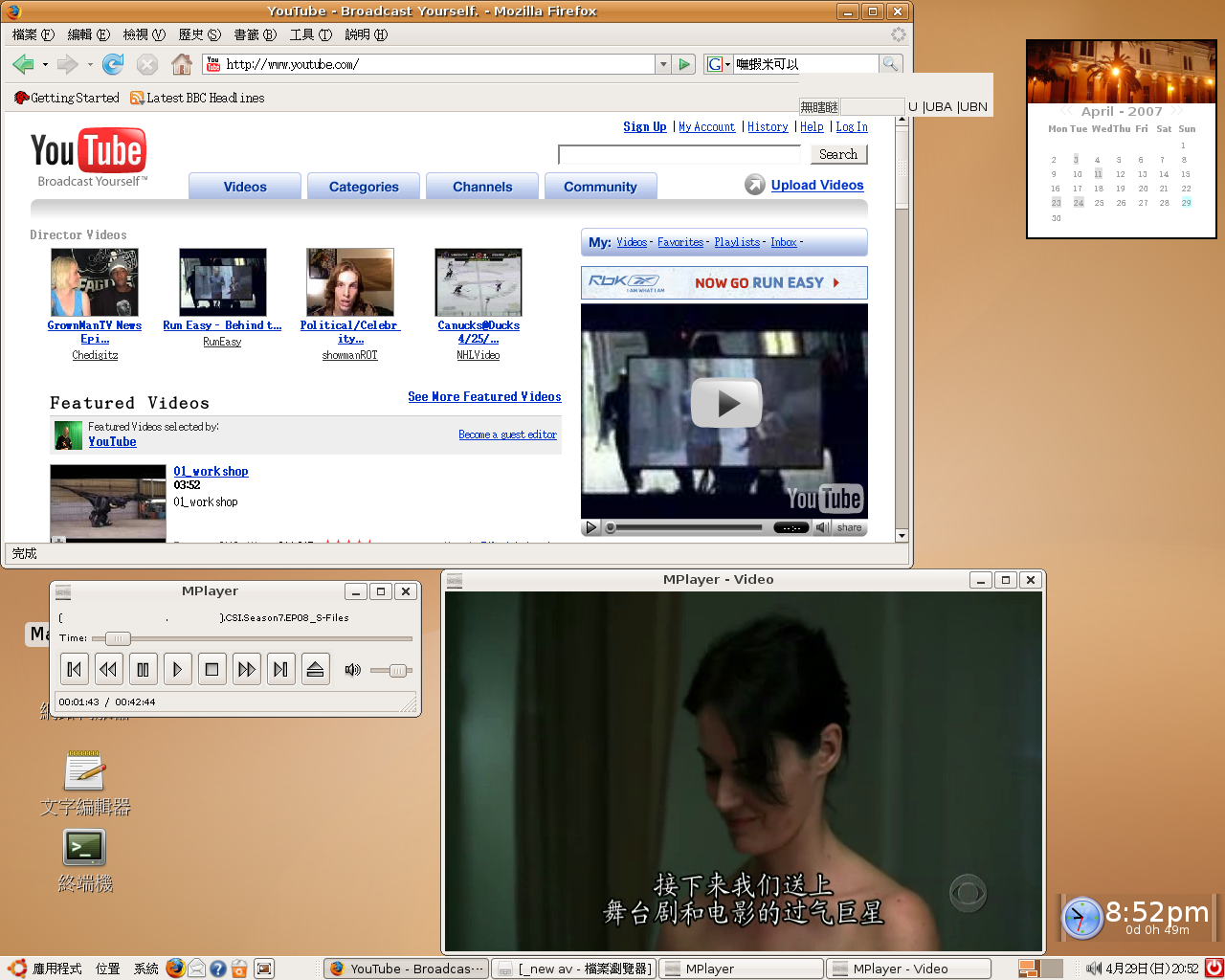Viewport: 1225px width, 980px height.
Task: Click the YouTube Search button
Action: tap(838, 154)
